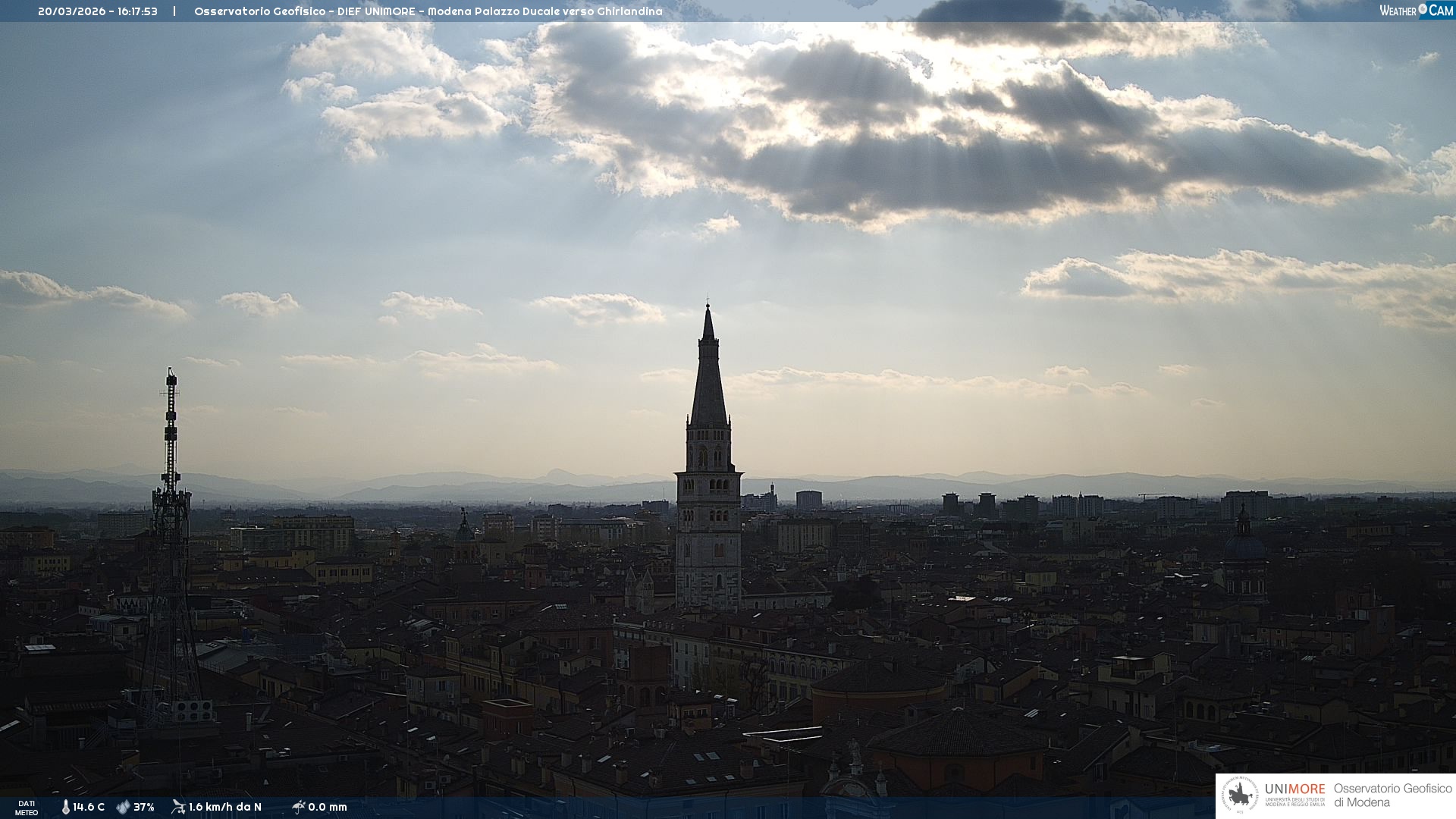Click the UNIMORE round seal emblem

(x=1240, y=795)
